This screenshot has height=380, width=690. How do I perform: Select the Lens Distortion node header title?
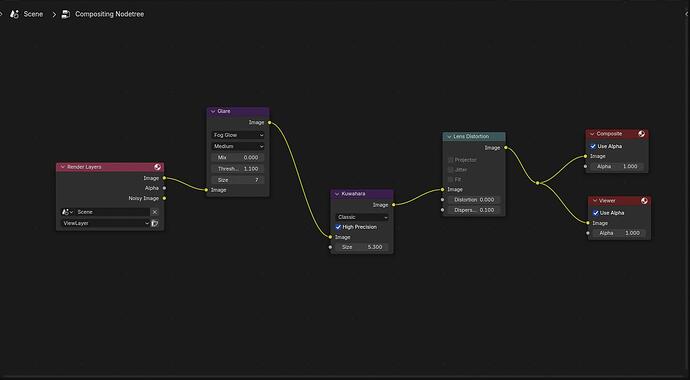[x=471, y=137]
